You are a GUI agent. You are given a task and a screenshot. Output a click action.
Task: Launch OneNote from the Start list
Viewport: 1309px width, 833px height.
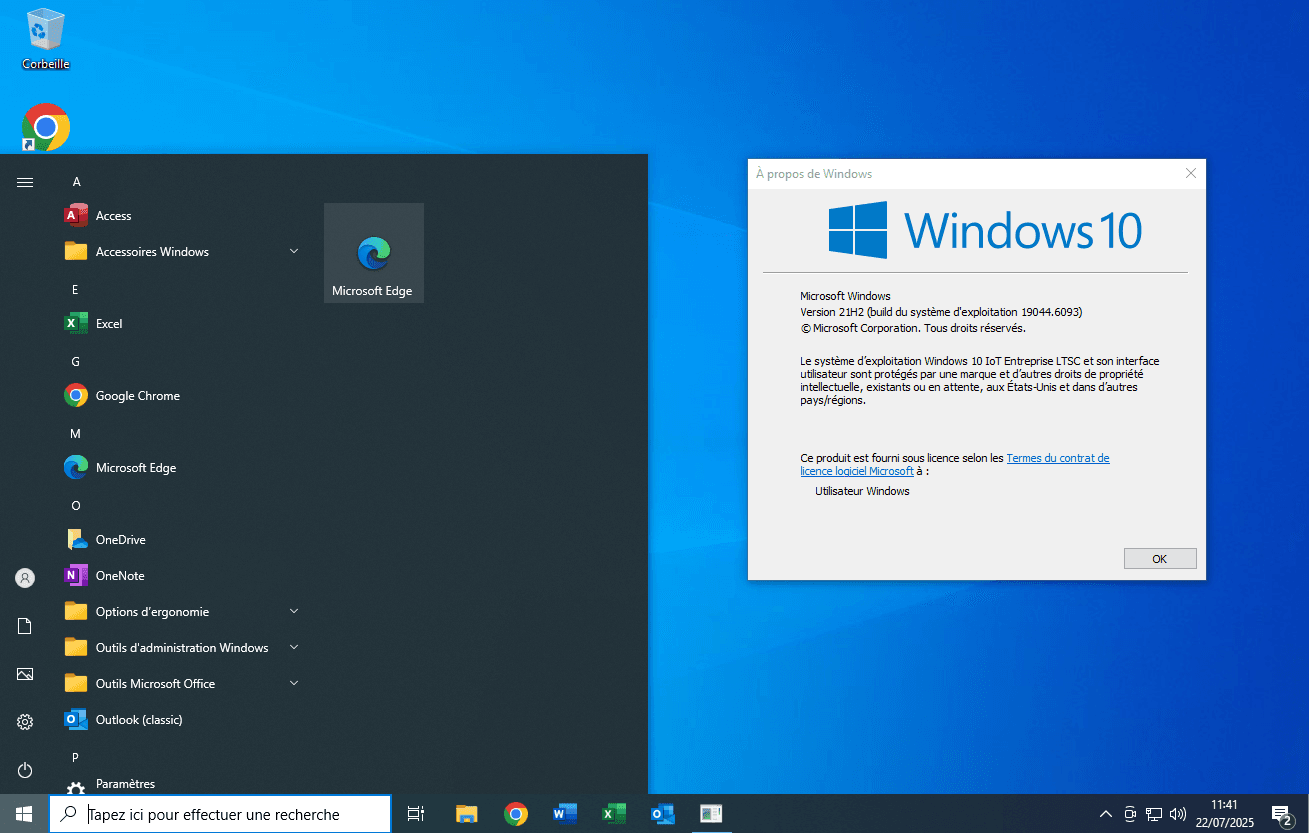click(x=183, y=576)
